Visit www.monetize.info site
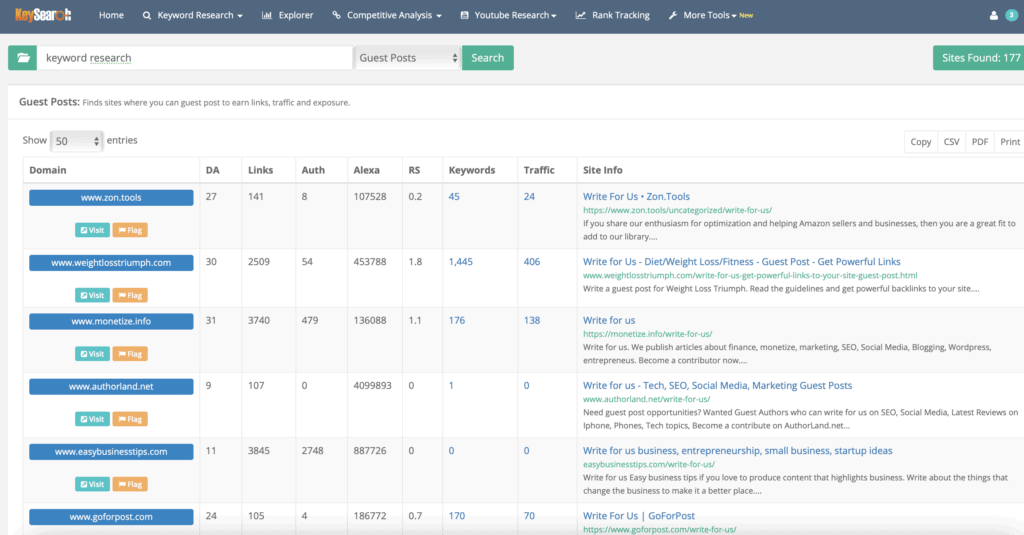 92,354
